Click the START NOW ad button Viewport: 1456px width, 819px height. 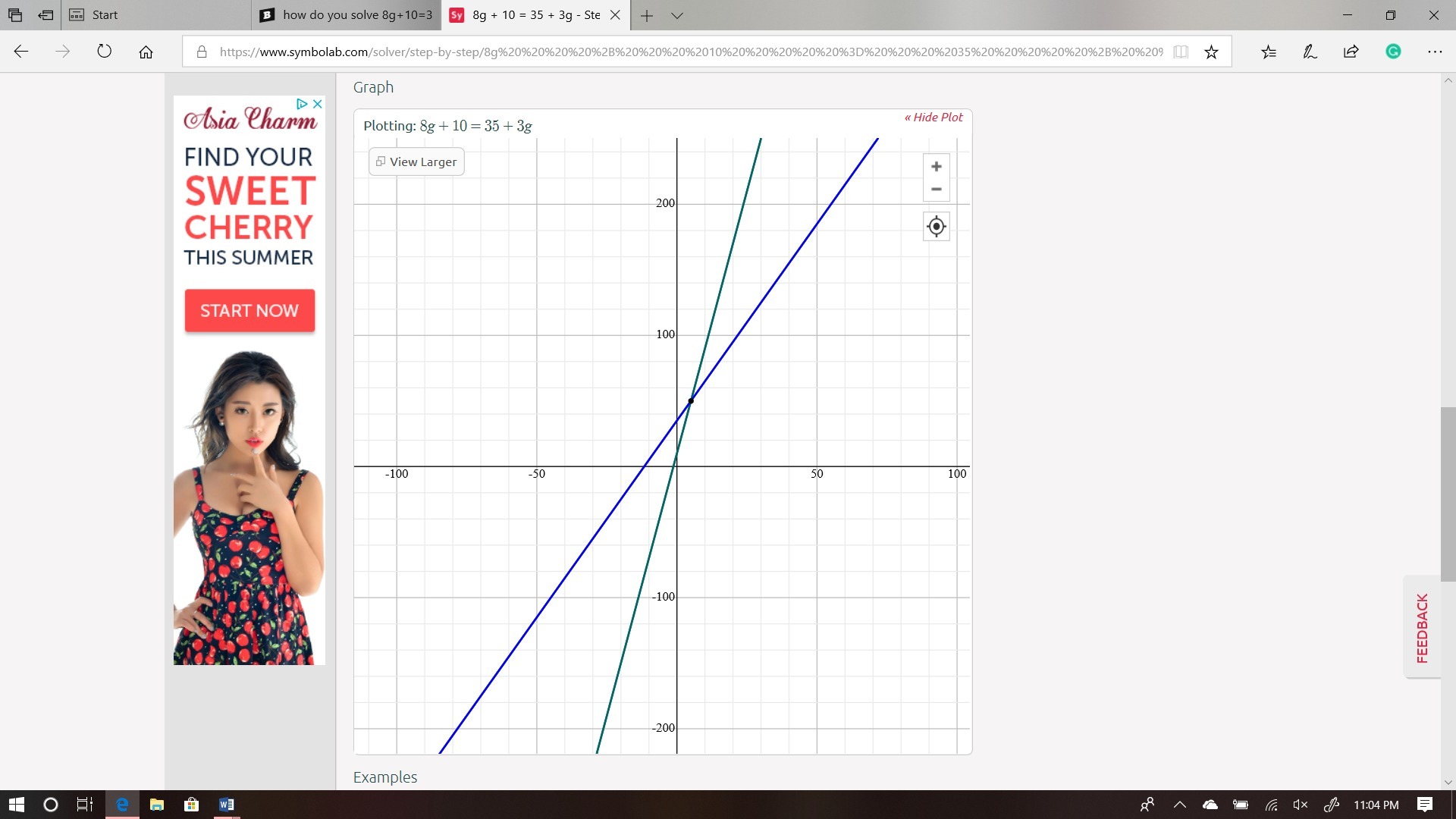249,311
